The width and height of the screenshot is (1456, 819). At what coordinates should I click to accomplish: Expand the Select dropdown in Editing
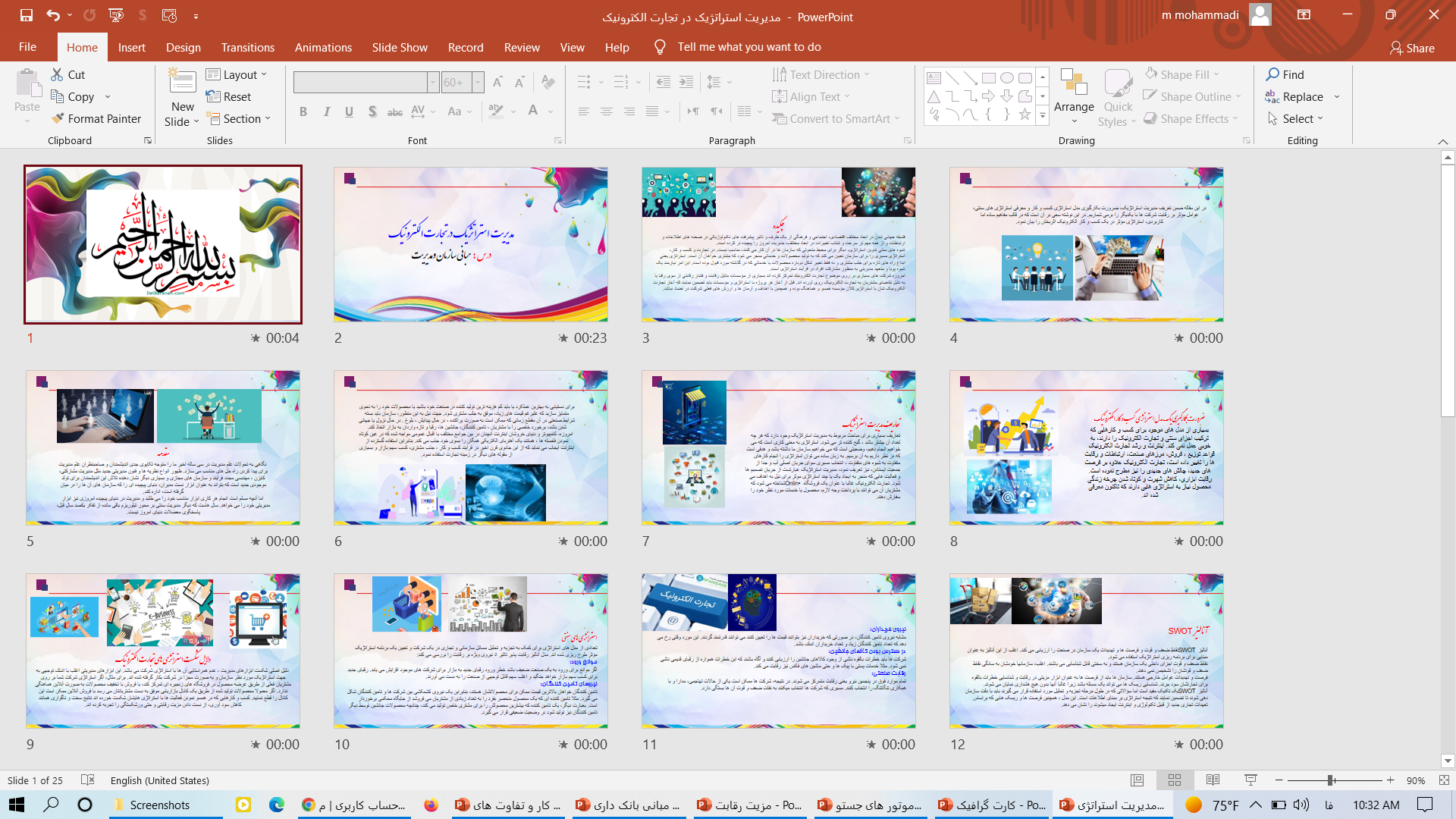click(x=1296, y=119)
